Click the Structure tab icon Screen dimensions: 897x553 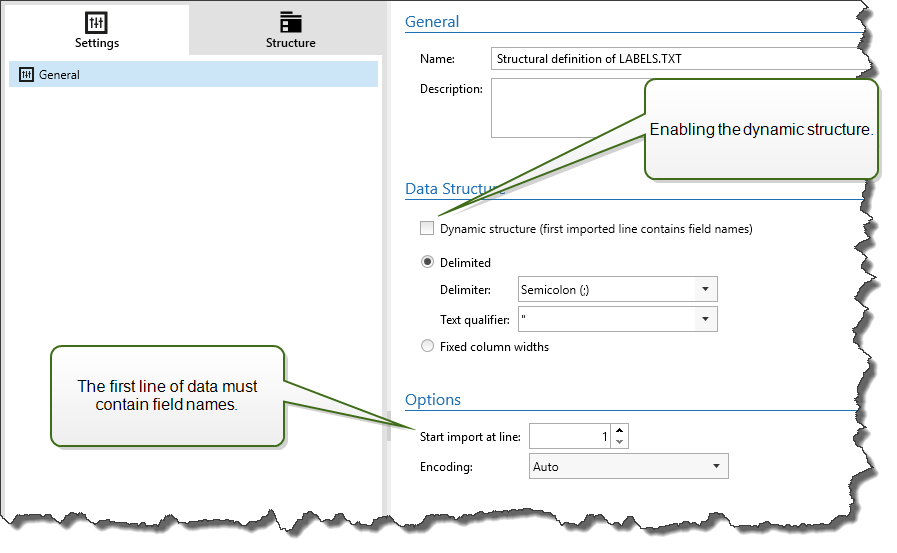tap(291, 22)
